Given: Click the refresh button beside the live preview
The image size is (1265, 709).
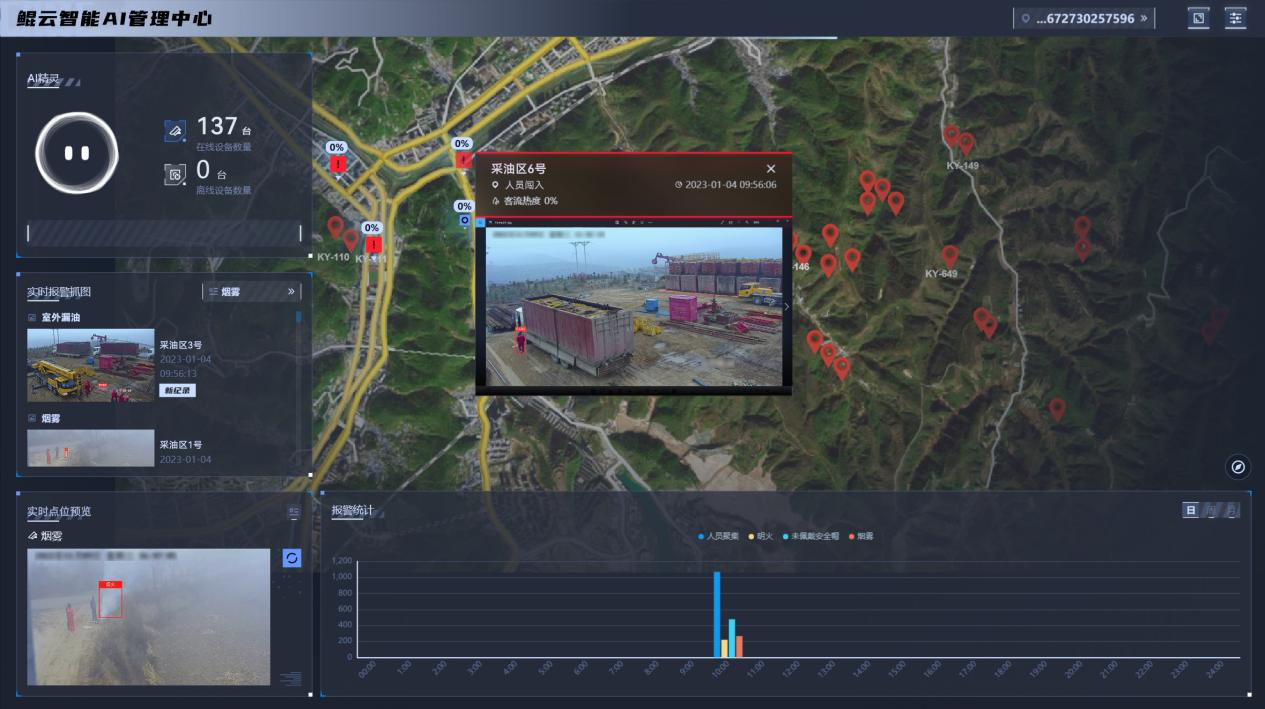Looking at the screenshot, I should pos(292,558).
